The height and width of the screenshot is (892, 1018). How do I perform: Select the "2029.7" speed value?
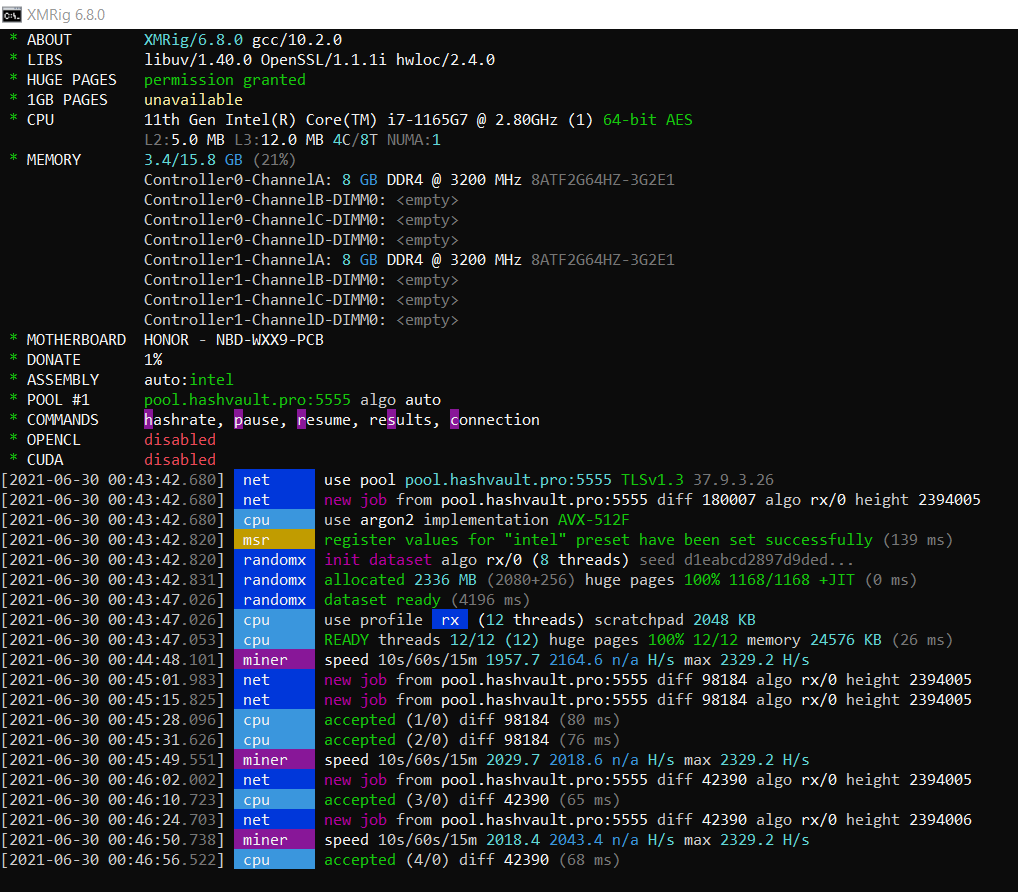pos(513,760)
